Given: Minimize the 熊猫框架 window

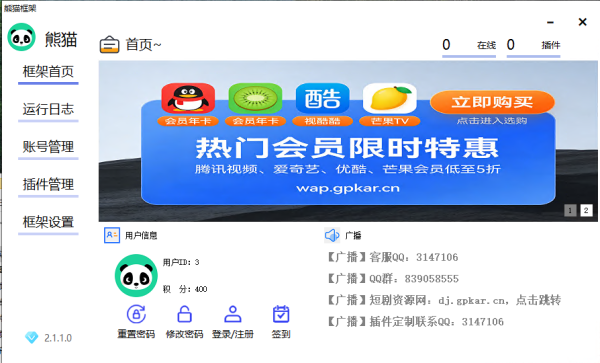Looking at the screenshot, I should [550, 23].
